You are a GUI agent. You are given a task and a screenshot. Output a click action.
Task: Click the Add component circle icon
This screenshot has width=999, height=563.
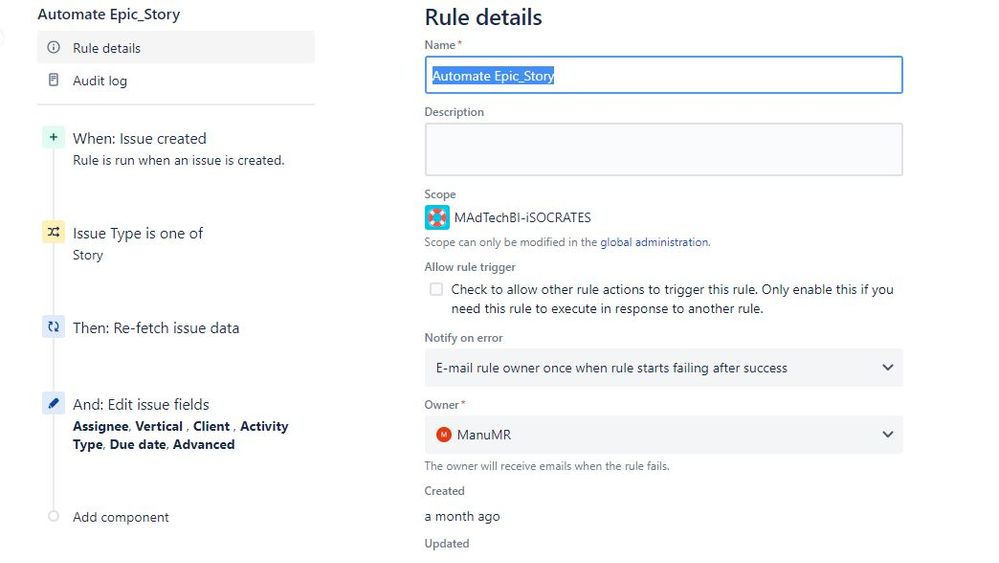[x=54, y=516]
